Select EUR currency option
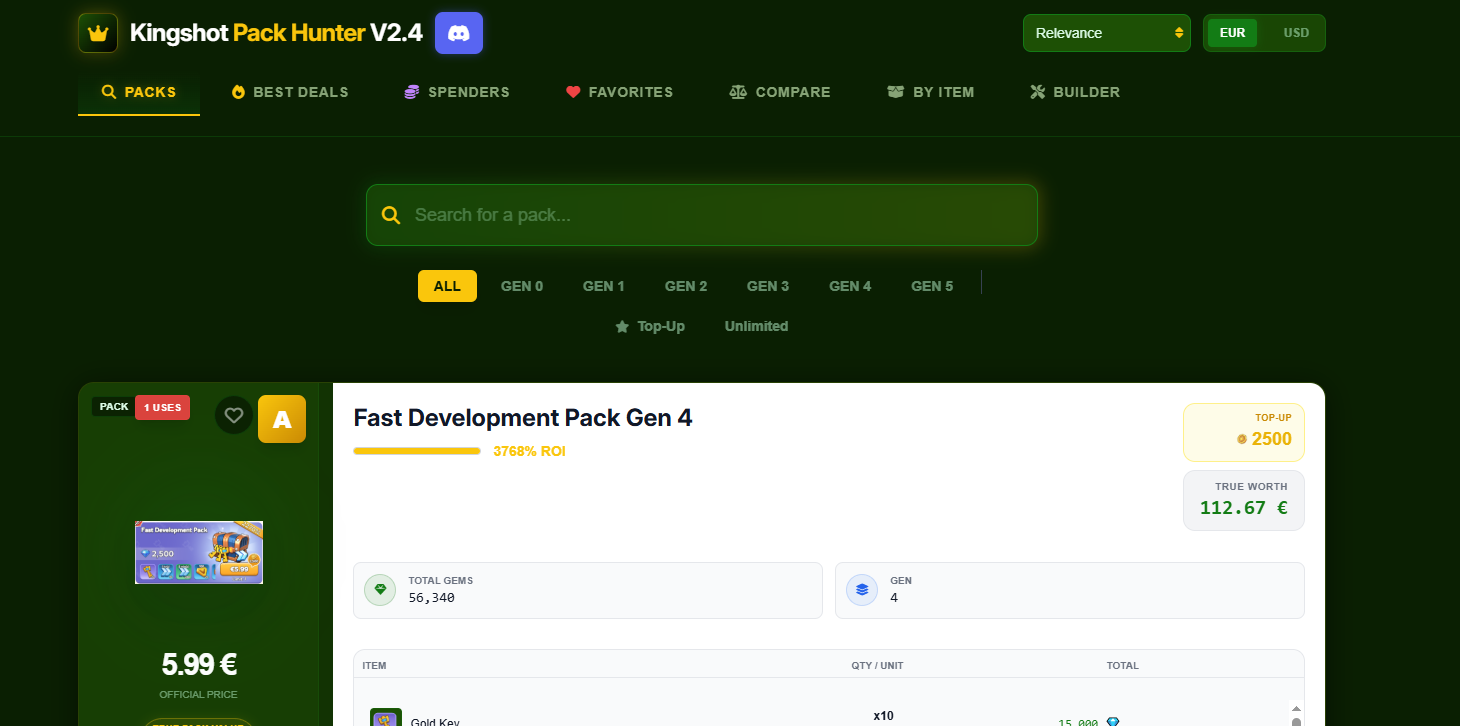1460x726 pixels. (1232, 33)
